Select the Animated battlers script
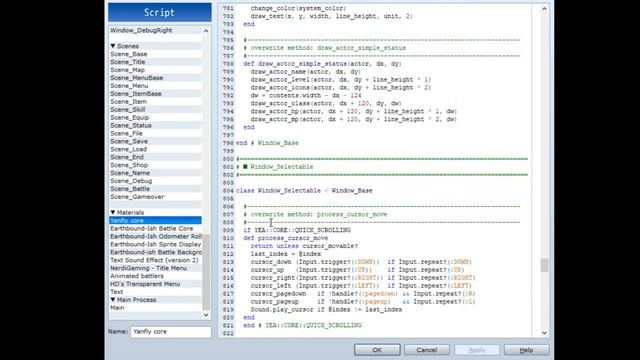 [x=156, y=276]
